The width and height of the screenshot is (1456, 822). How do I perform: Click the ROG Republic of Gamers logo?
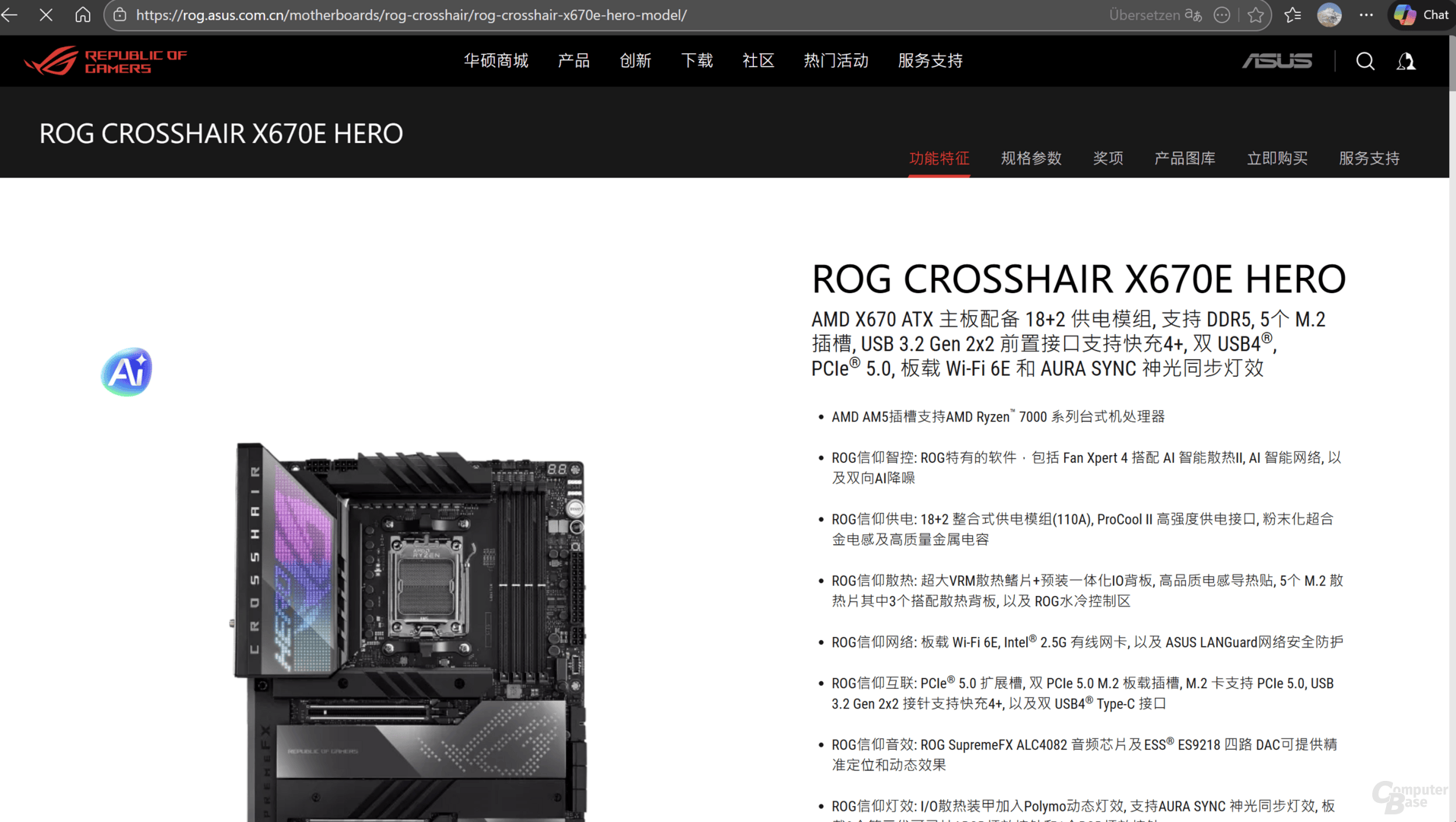105,61
